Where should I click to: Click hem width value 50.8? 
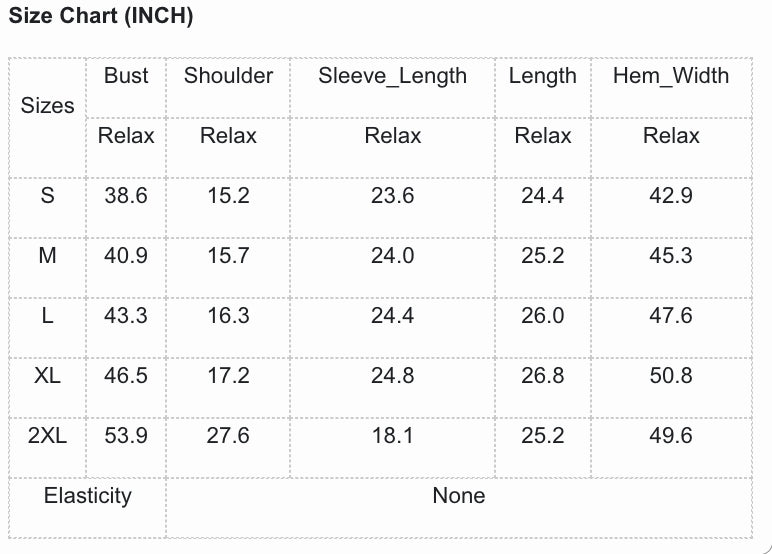[671, 376]
